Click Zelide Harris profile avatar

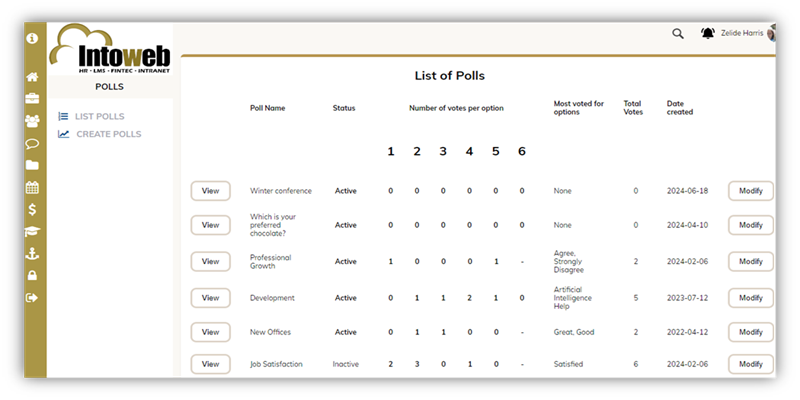point(771,34)
